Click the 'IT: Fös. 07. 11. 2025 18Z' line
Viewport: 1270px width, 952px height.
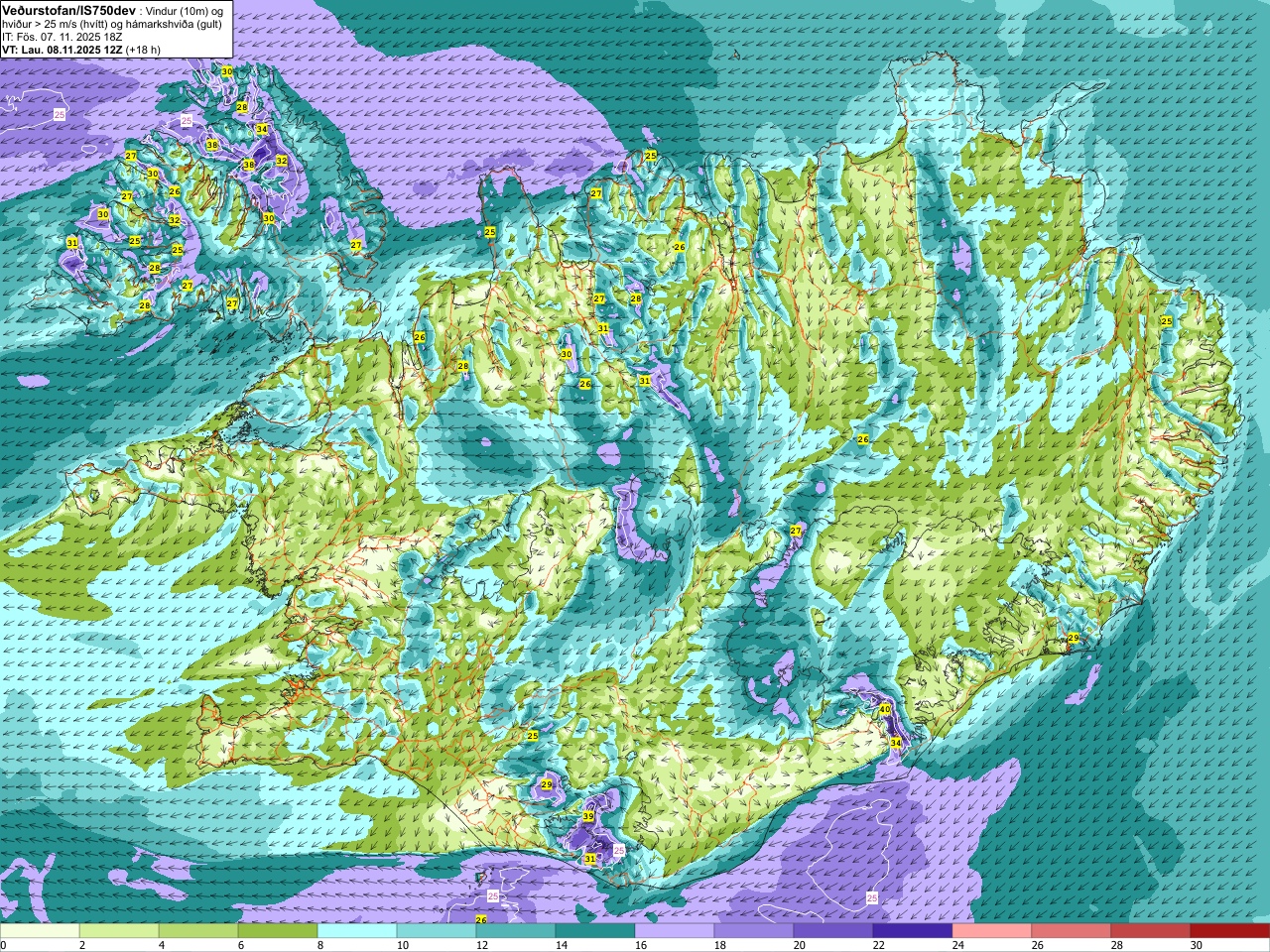pos(62,37)
